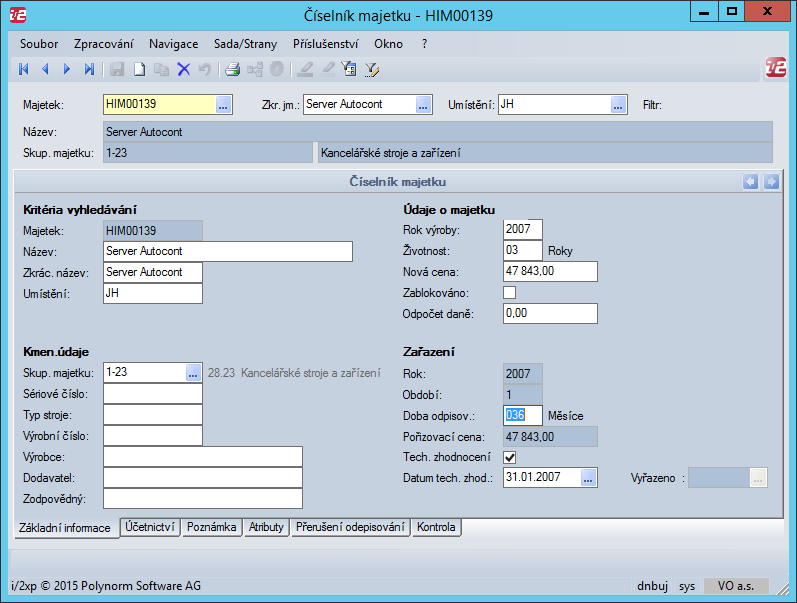Screen dimensions: 797x603
Task: Open the Sada/Strany menu
Action: tap(246, 44)
